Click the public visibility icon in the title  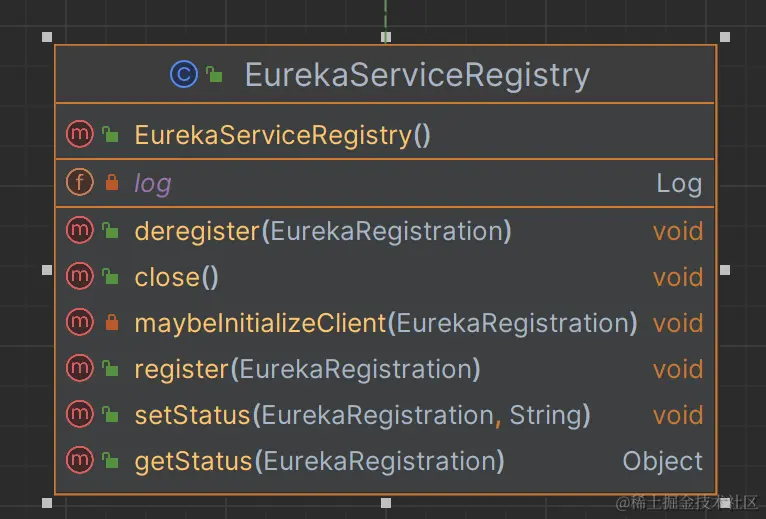click(214, 74)
